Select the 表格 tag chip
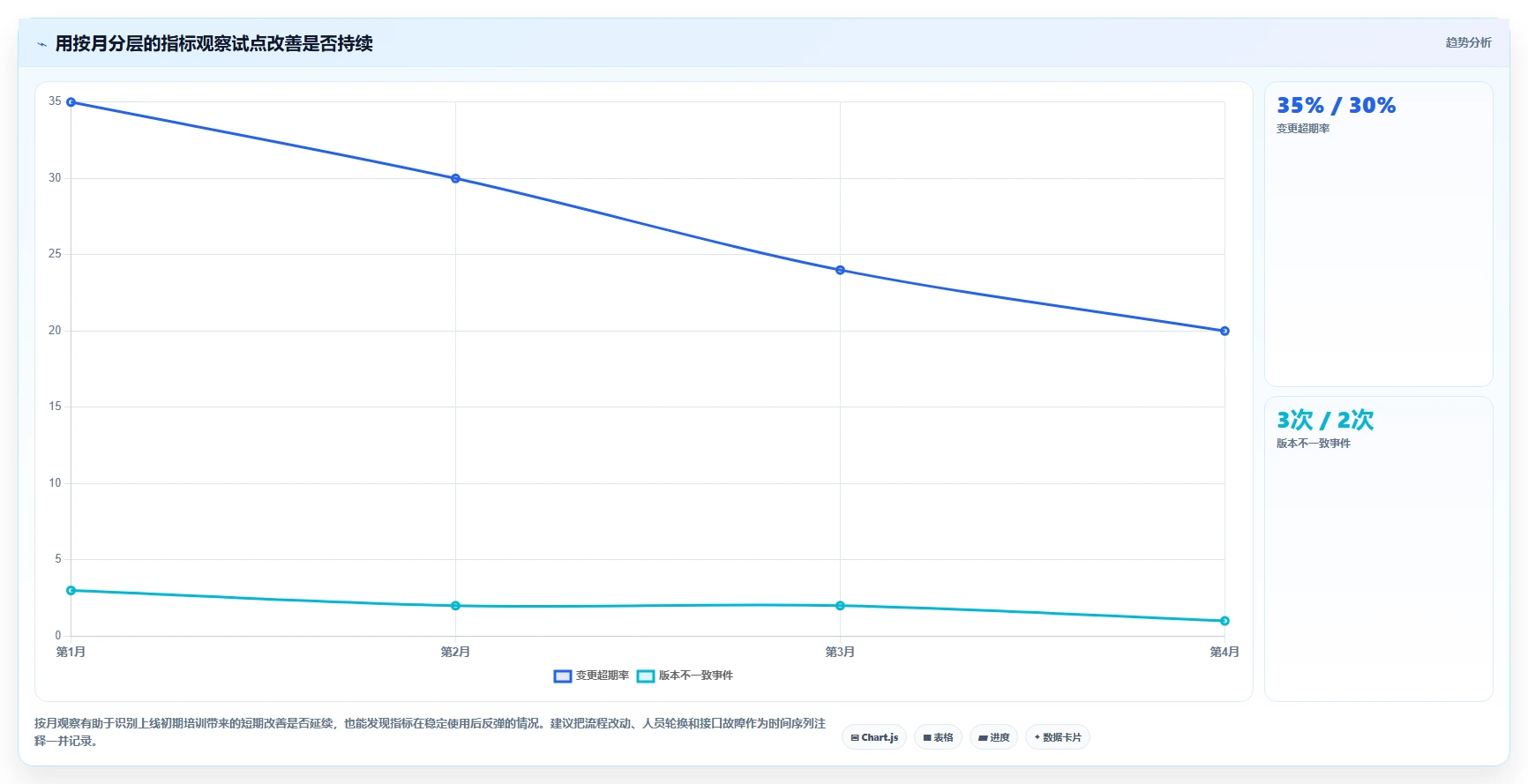The width and height of the screenshot is (1528, 784). point(938,737)
